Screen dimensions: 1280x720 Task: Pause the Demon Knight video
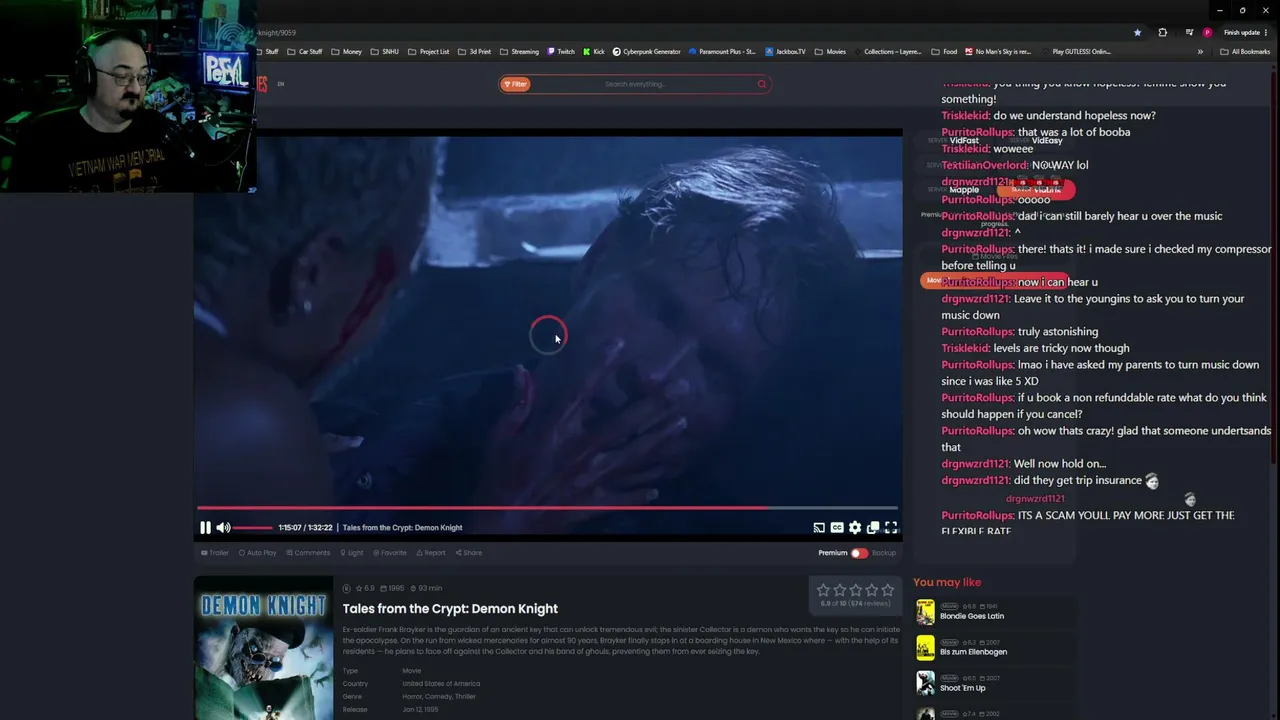[205, 528]
